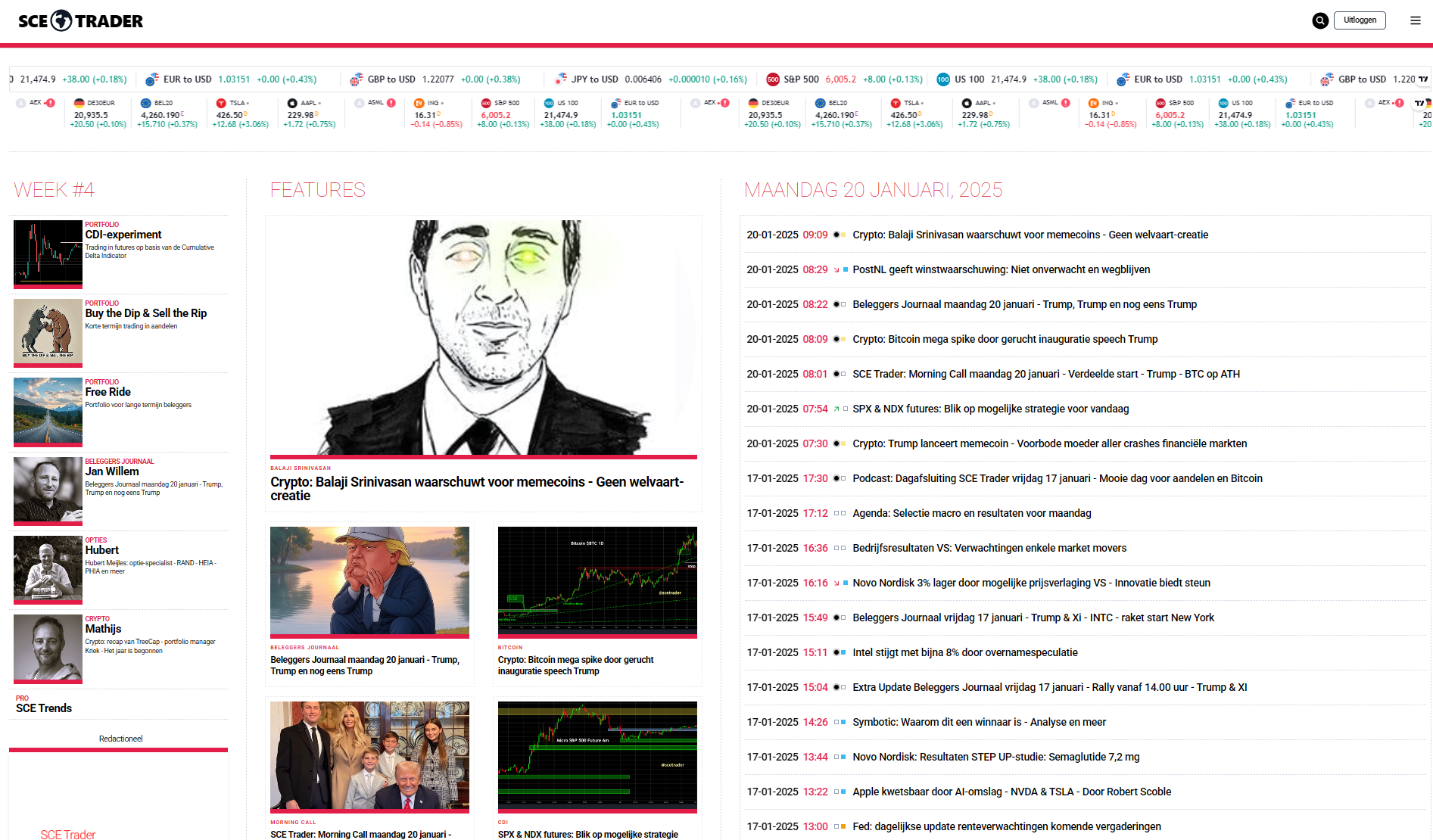
Task: Open the Buy the Dip & Sell the Rip title
Action: tap(146, 313)
